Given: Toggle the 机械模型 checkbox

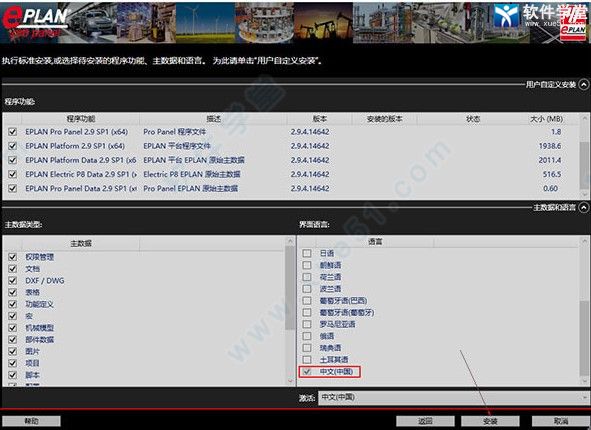Looking at the screenshot, I should (x=12, y=328).
